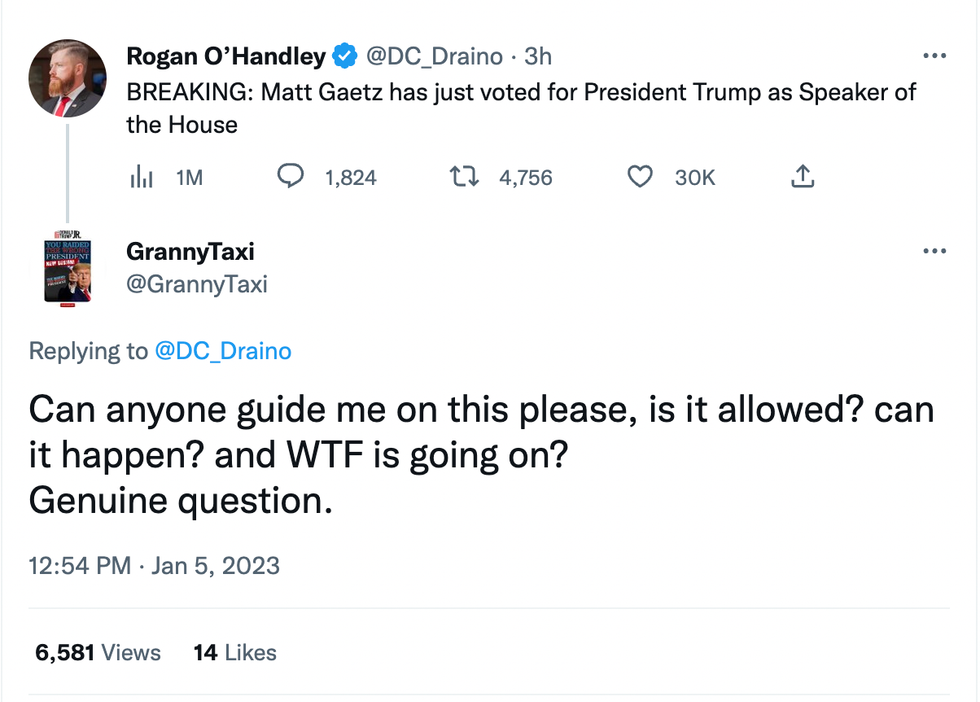This screenshot has width=980, height=702.
Task: Click the 4,756 retweet count
Action: coord(525,178)
